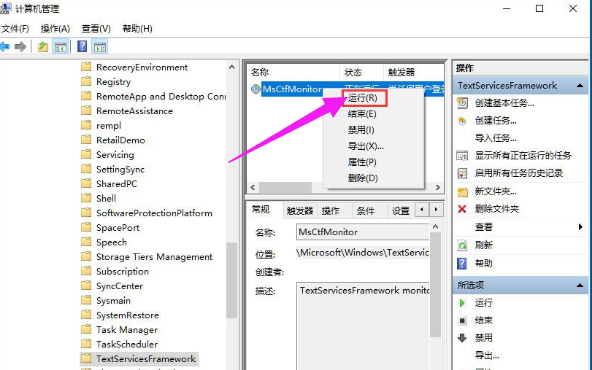Collapse the TextServicesFramework actions section
Image resolution: width=592 pixels, height=370 pixels.
[x=580, y=86]
